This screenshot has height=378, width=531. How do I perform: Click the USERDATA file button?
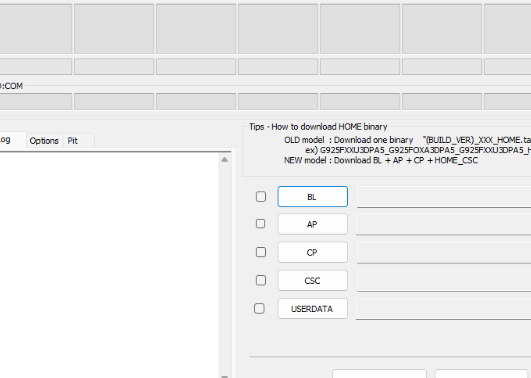click(313, 309)
